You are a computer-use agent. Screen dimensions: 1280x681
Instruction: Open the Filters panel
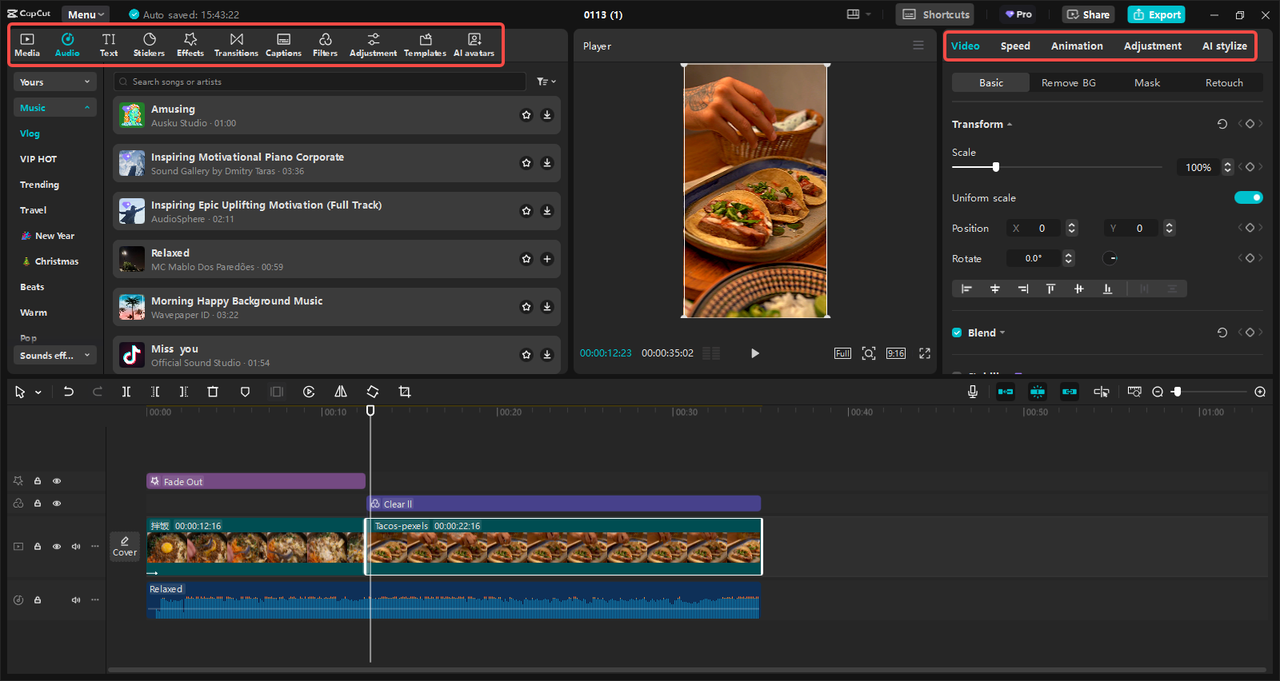[x=325, y=44]
